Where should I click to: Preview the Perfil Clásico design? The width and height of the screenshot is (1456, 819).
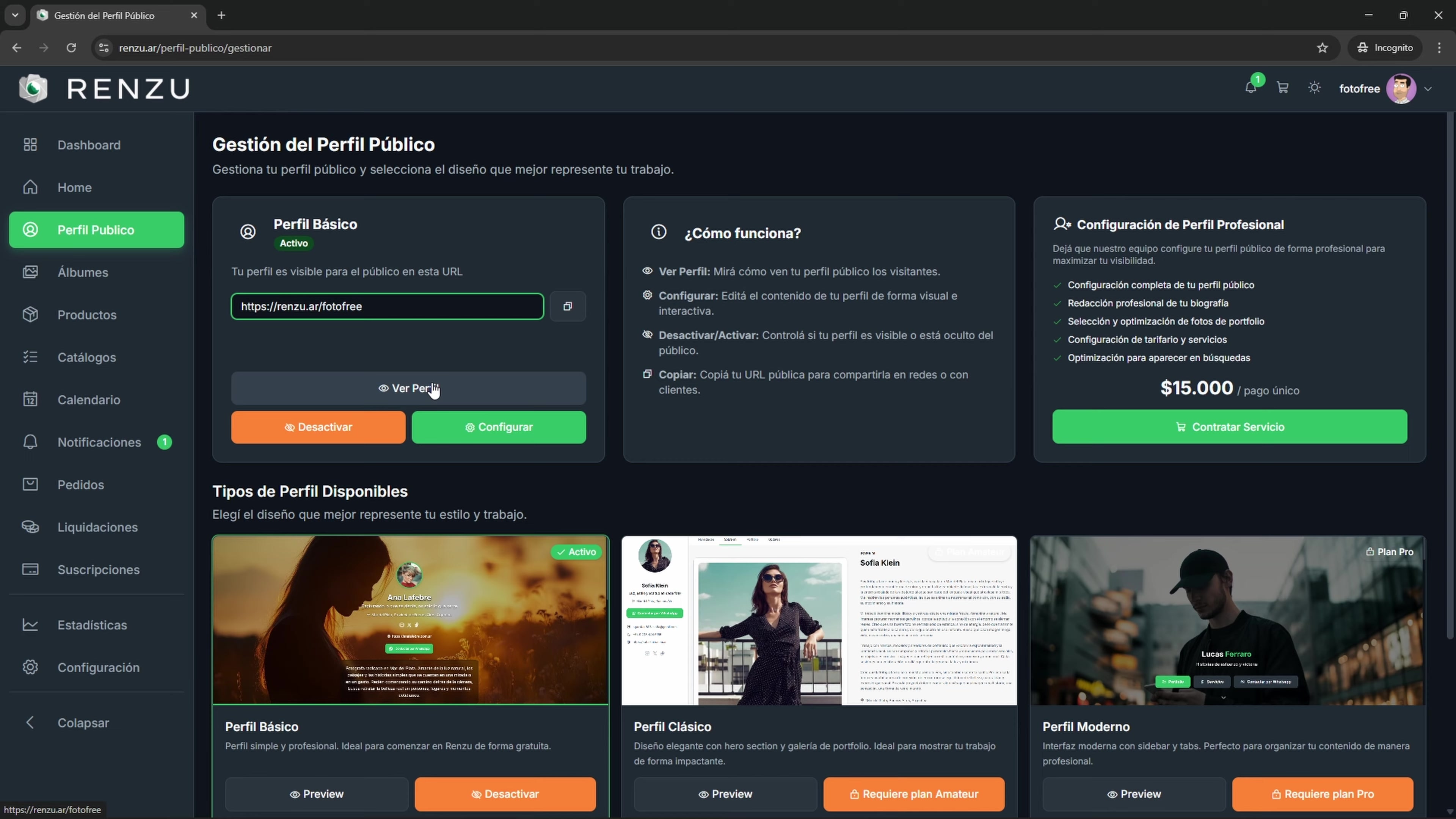coord(725,794)
